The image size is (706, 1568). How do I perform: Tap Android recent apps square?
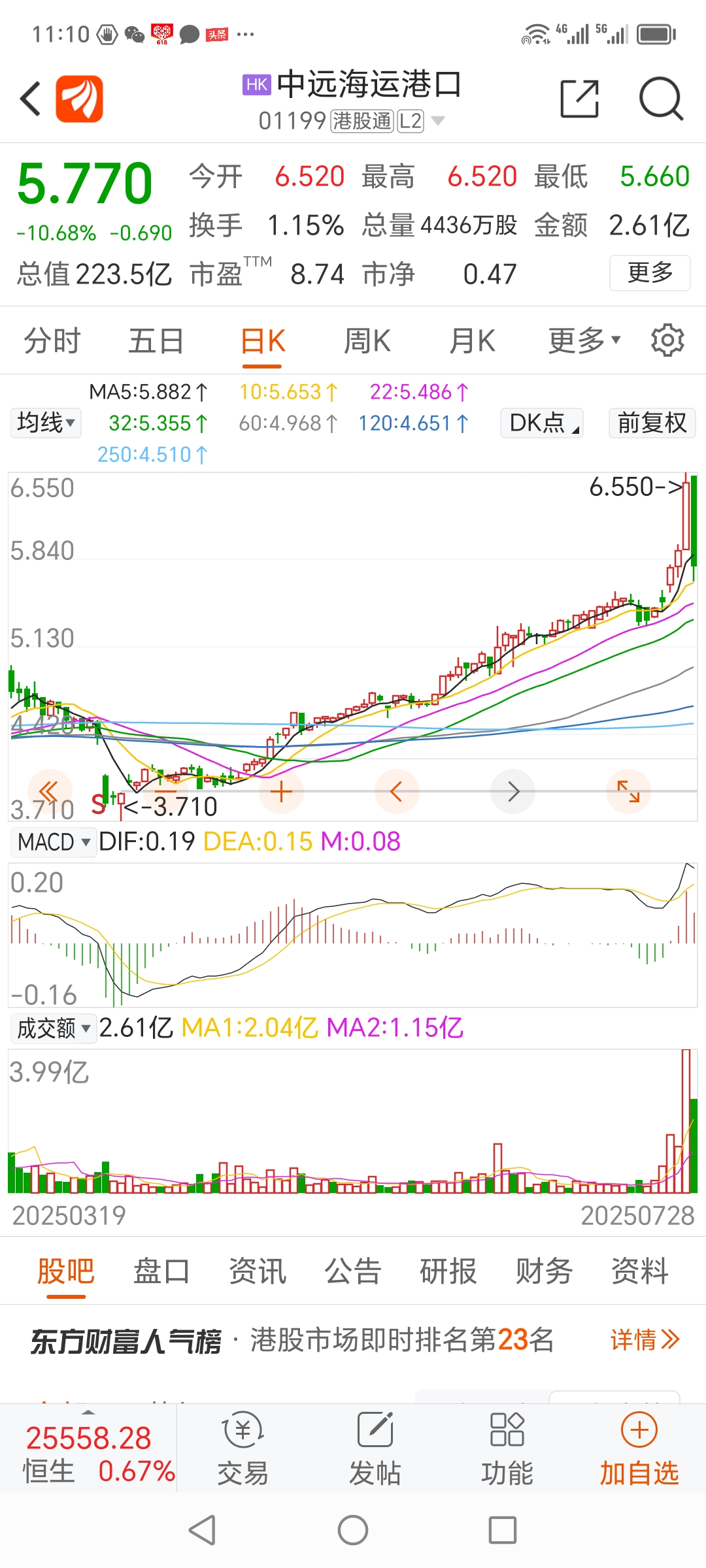point(503,1530)
